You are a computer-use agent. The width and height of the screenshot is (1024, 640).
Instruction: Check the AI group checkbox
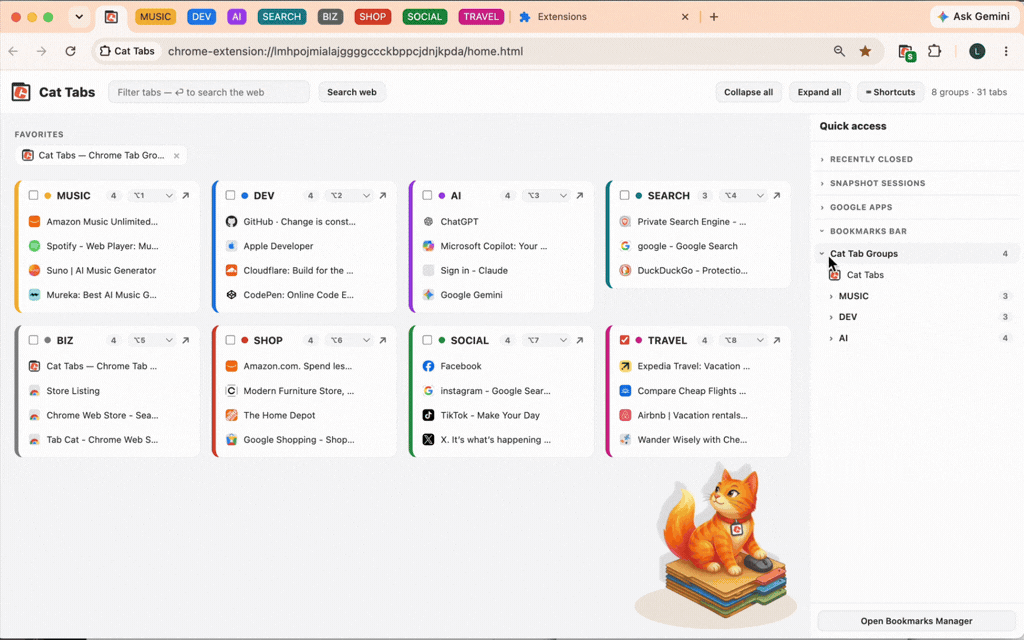click(x=427, y=195)
